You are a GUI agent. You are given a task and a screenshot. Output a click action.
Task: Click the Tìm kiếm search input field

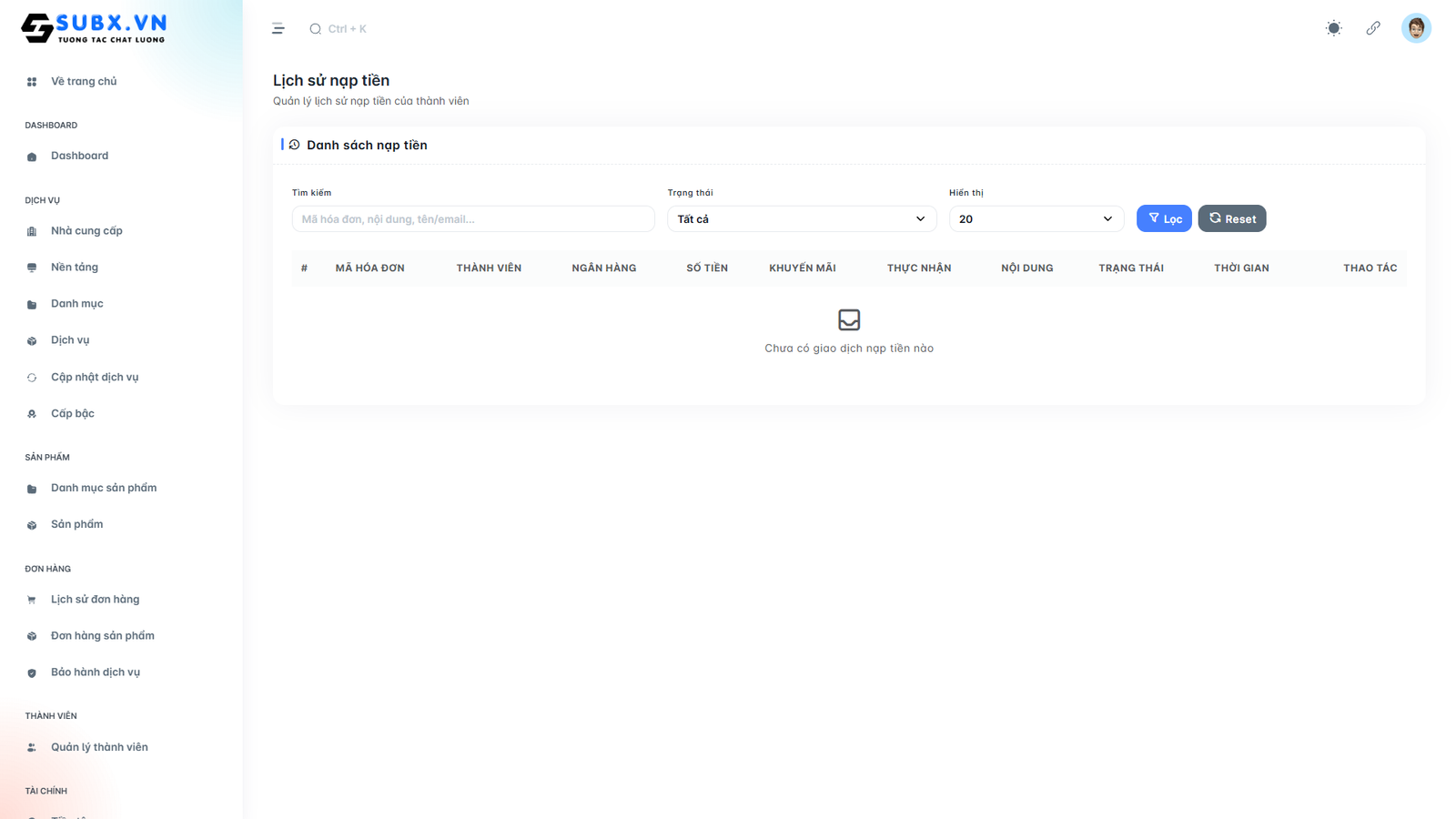coord(473,218)
